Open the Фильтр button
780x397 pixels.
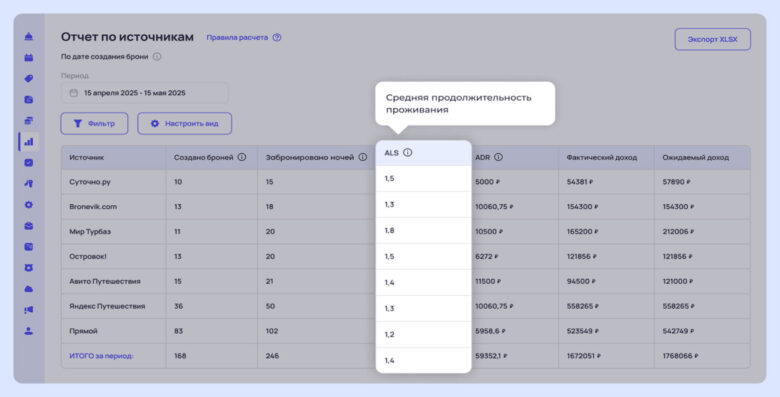(95, 123)
